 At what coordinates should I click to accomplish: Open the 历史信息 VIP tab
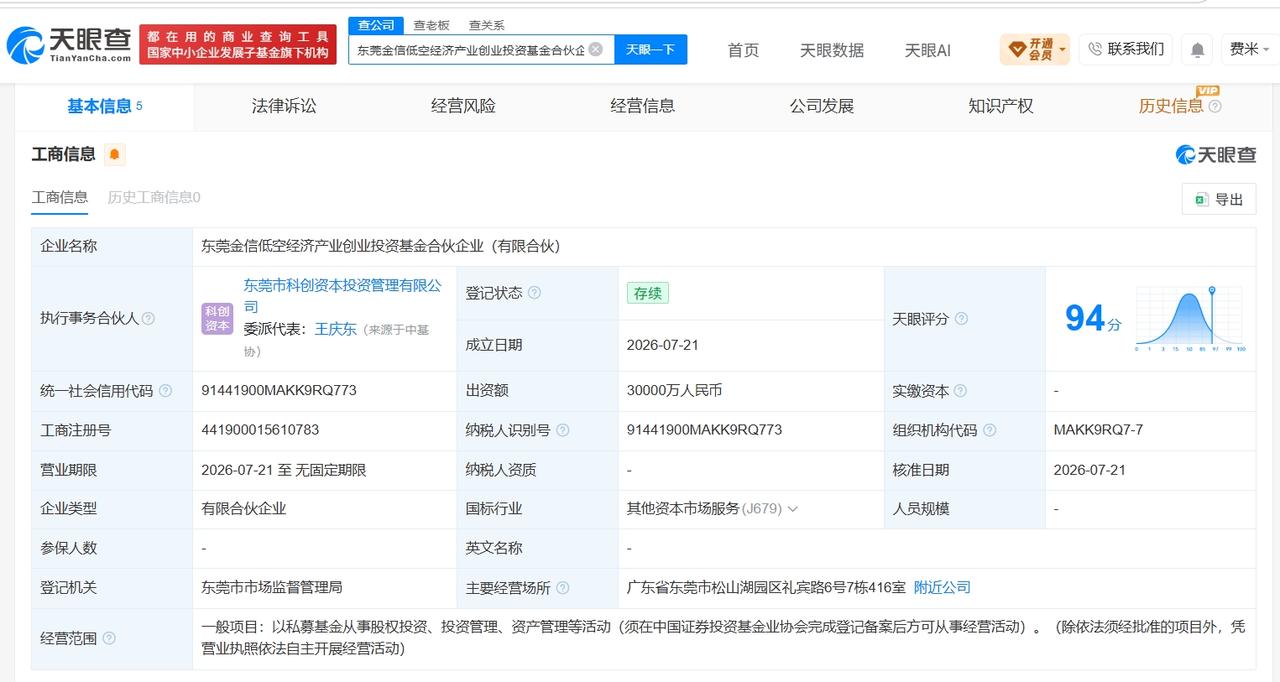1179,106
